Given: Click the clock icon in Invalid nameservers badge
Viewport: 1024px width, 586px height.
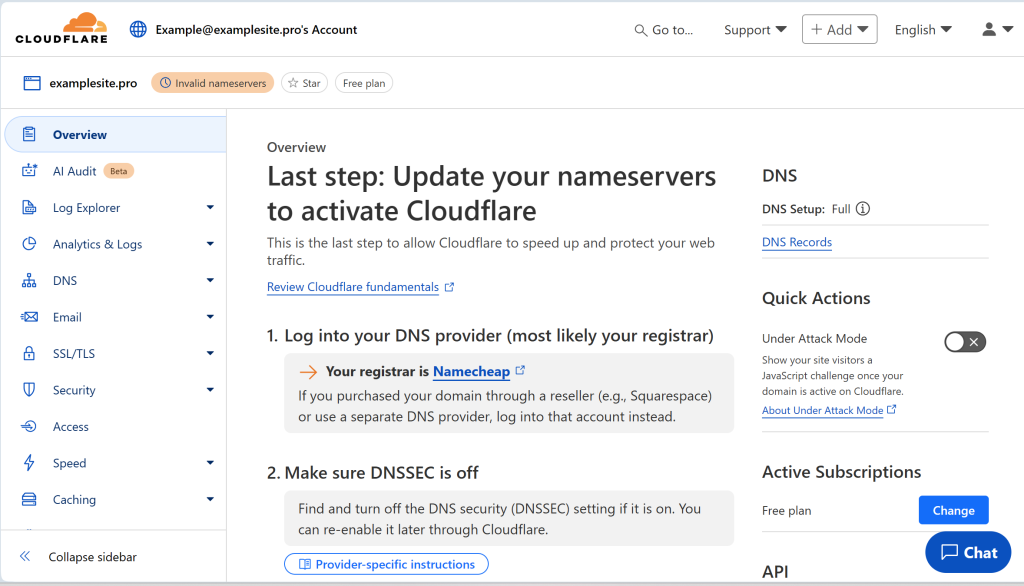Looking at the screenshot, I should 166,83.
